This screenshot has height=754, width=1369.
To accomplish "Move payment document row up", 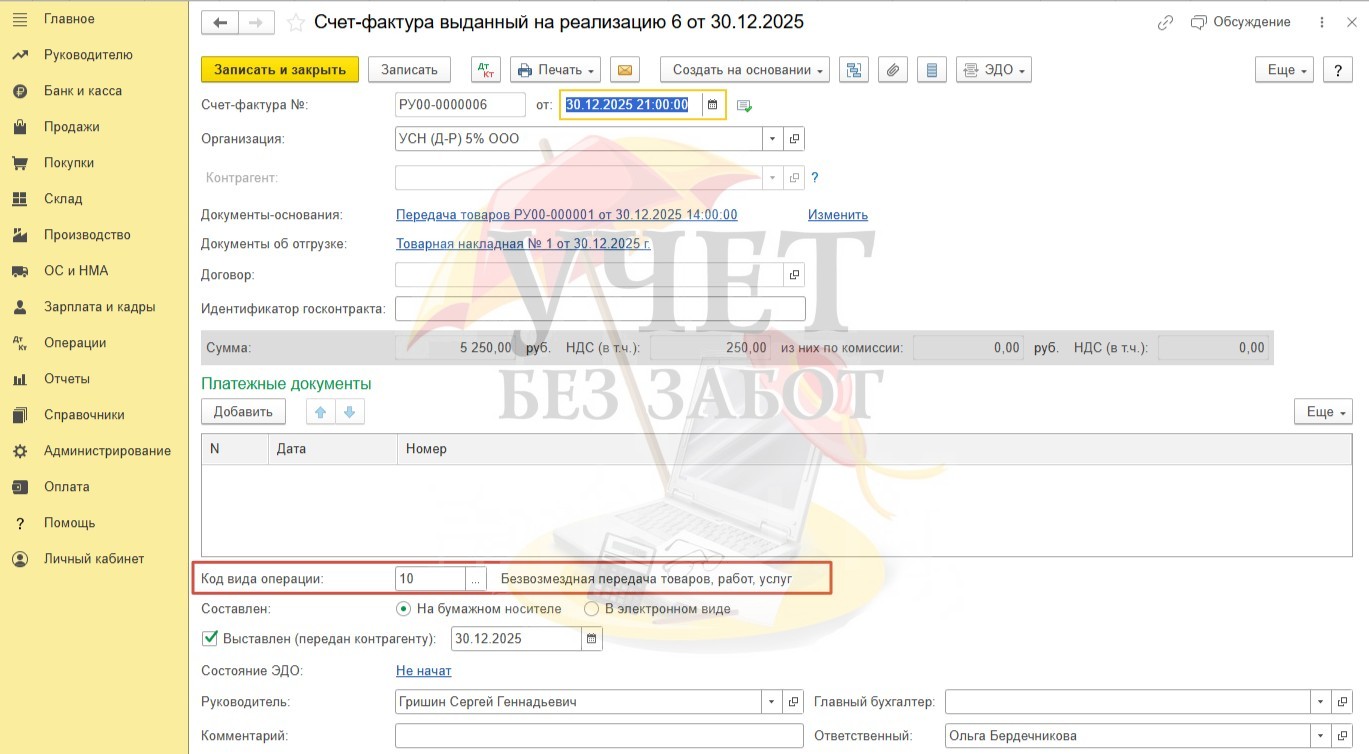I will click(320, 412).
